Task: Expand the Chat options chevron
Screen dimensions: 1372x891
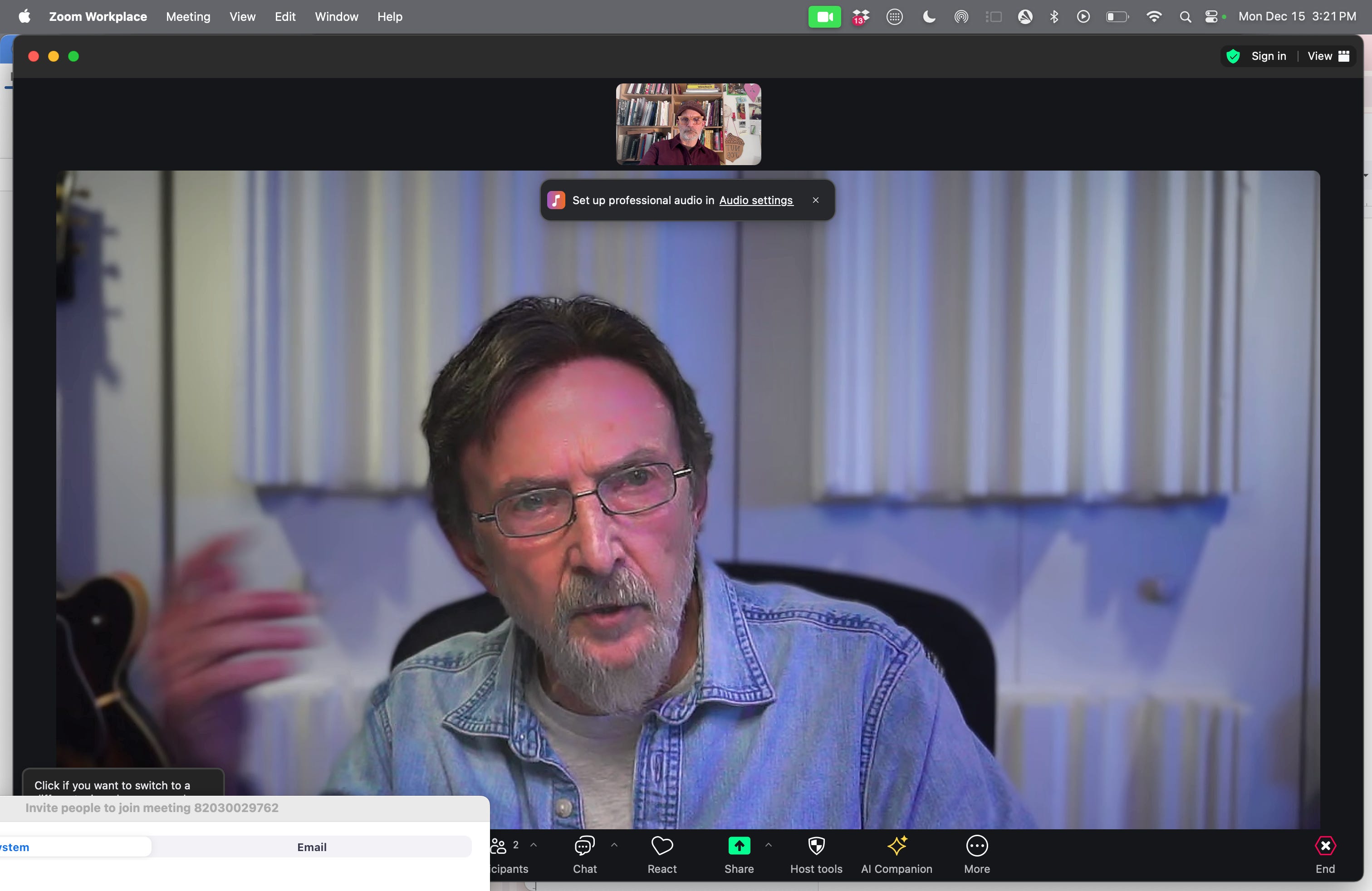Action: [614, 845]
